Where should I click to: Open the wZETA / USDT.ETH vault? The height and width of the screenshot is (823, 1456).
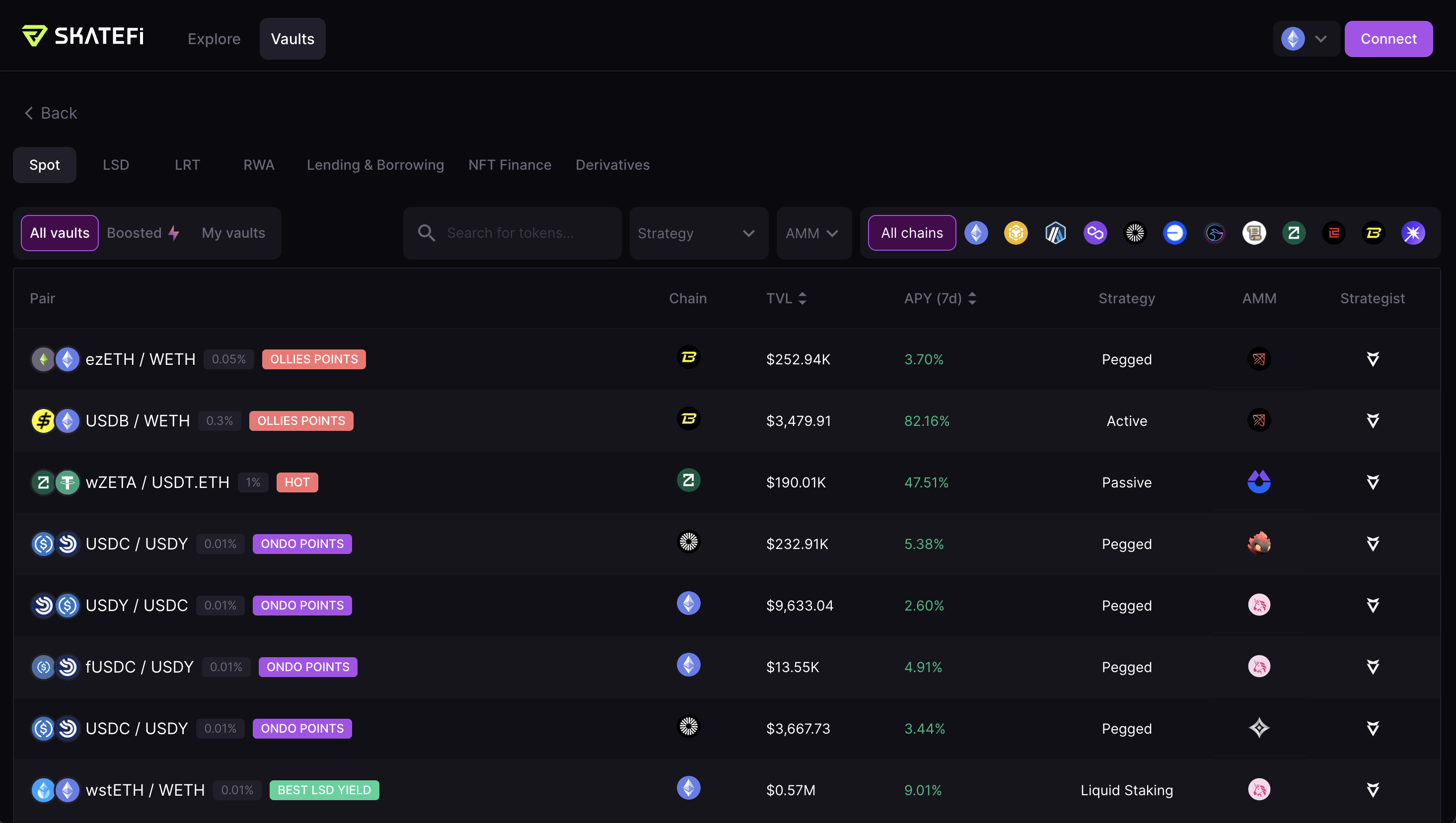[727, 482]
